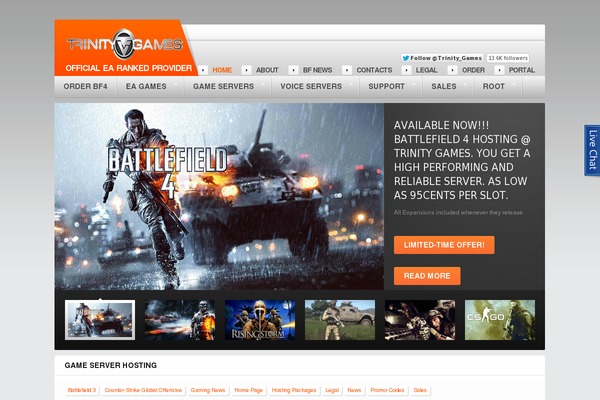Click the Home Page tag

tap(248, 390)
